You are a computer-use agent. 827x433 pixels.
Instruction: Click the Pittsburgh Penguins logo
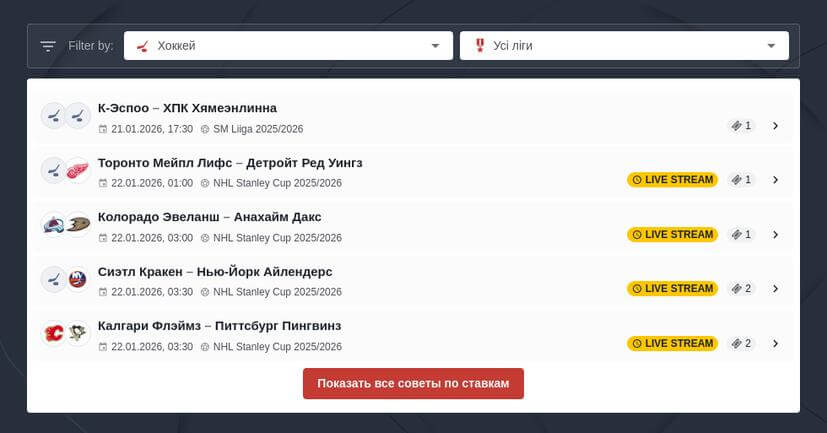tap(78, 333)
